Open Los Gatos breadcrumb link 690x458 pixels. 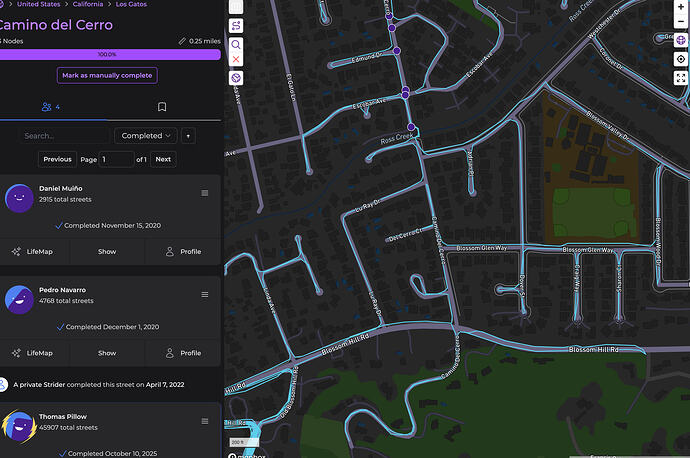(131, 4)
